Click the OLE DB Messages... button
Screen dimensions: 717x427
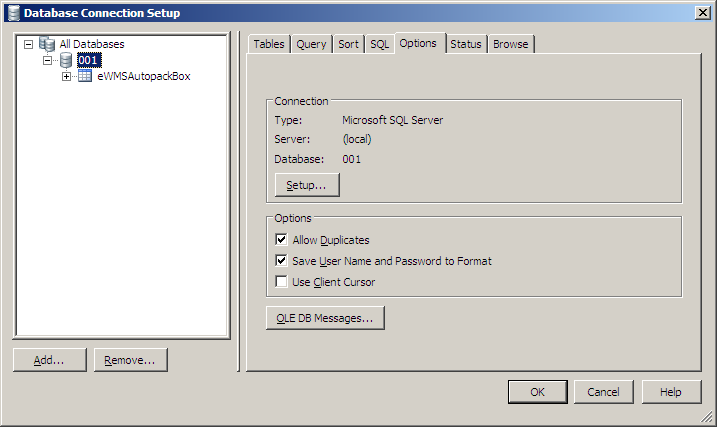[325, 318]
